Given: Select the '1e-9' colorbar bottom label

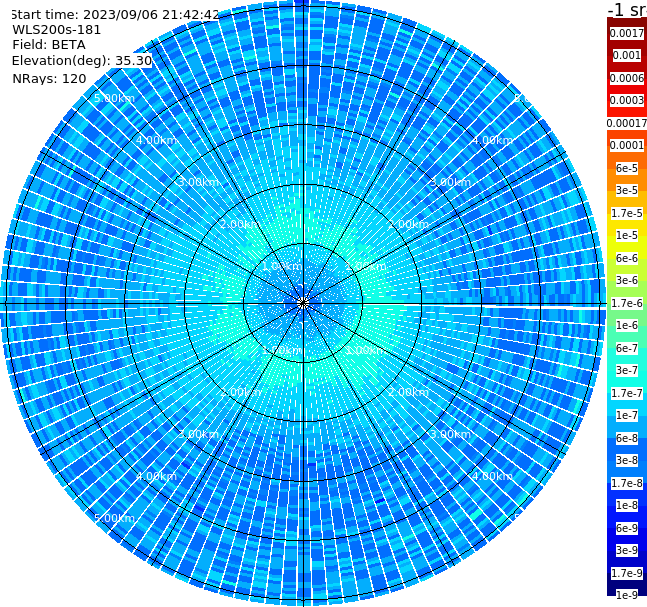Looking at the screenshot, I should click(x=627, y=595).
